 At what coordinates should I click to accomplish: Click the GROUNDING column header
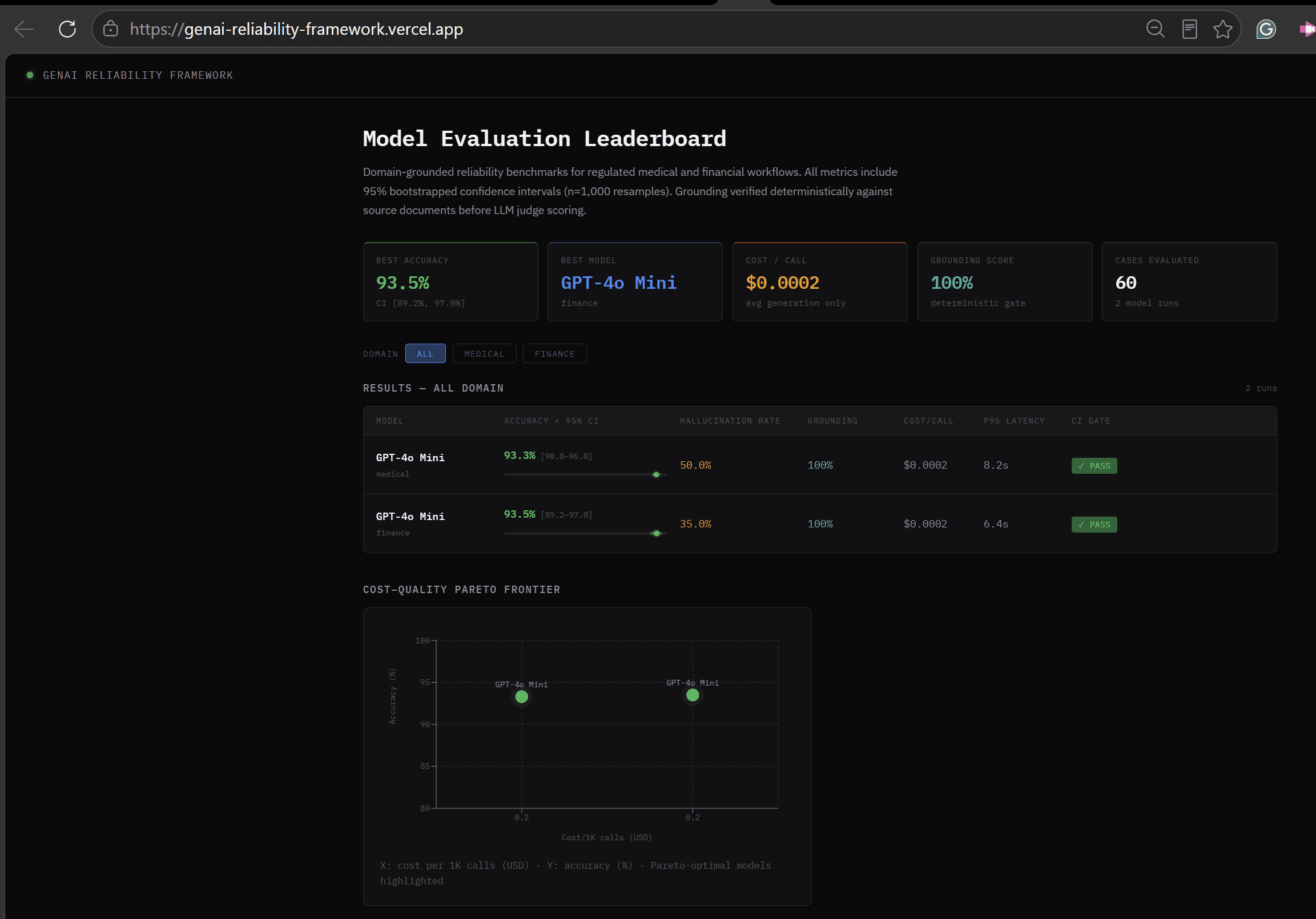click(x=833, y=421)
